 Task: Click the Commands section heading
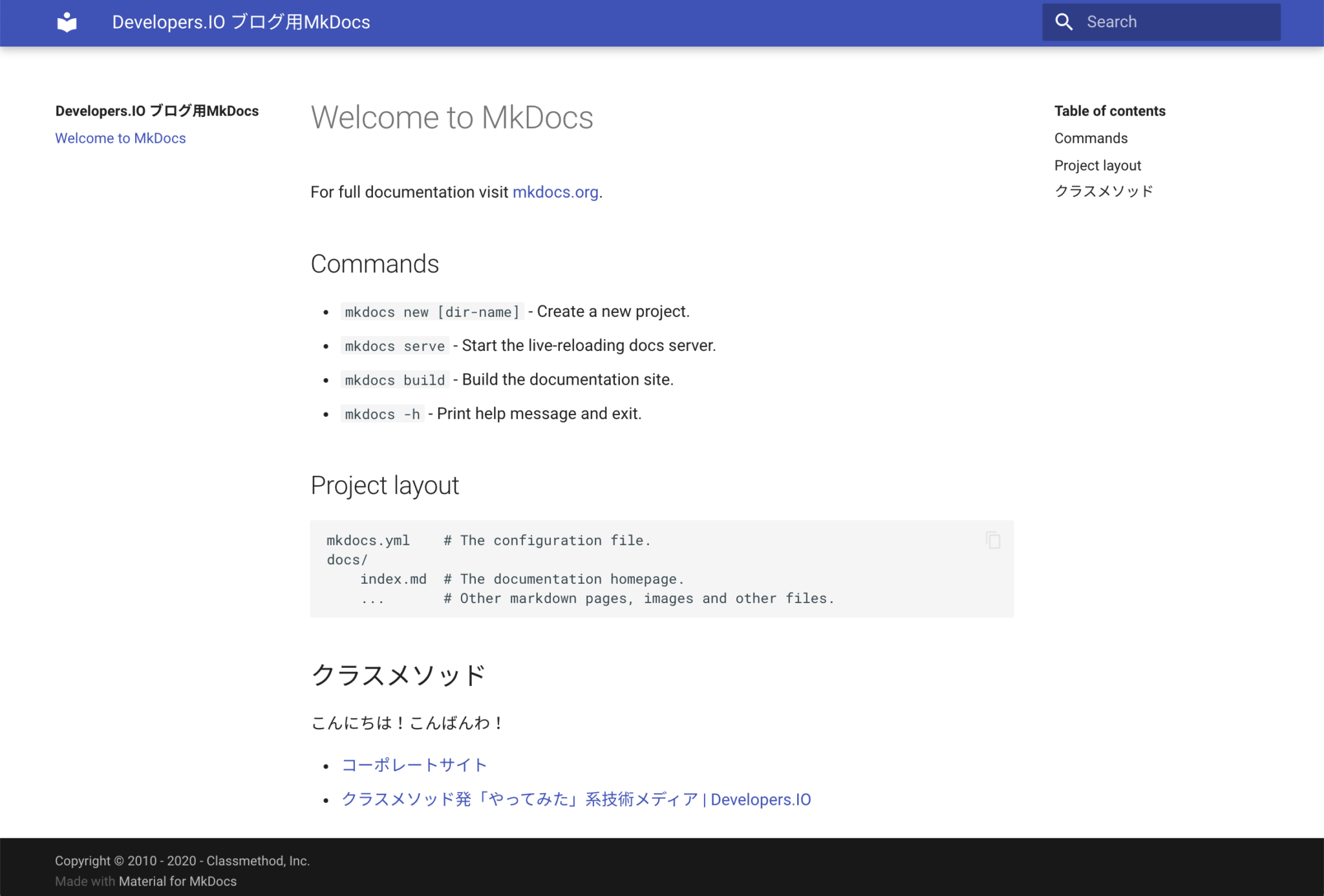click(x=375, y=264)
